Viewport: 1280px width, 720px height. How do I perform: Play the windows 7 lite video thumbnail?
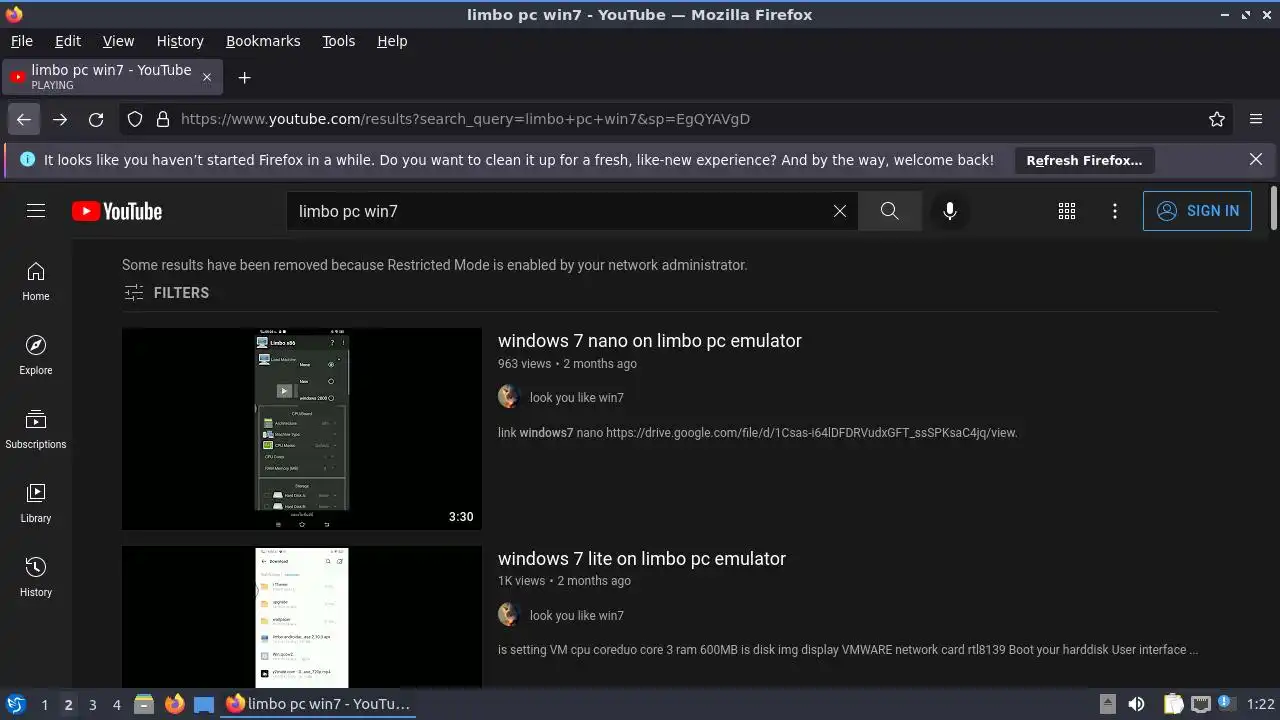coord(302,617)
